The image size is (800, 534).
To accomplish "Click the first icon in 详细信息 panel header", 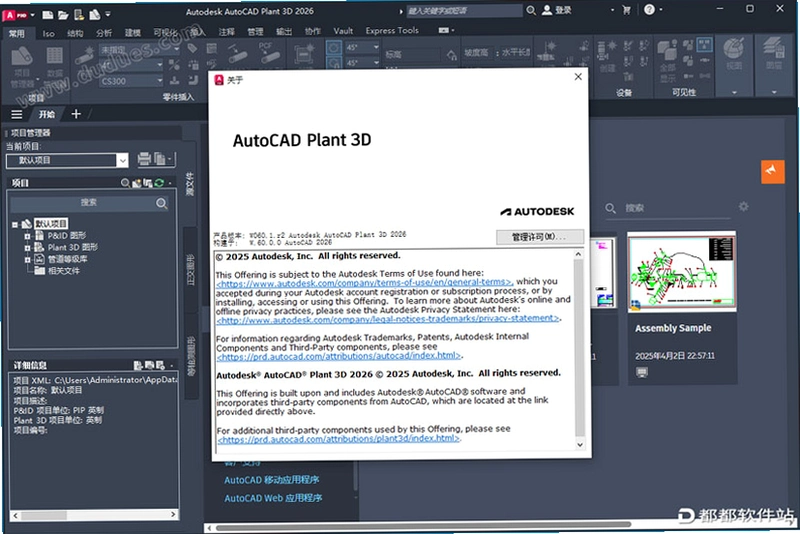I will [138, 365].
